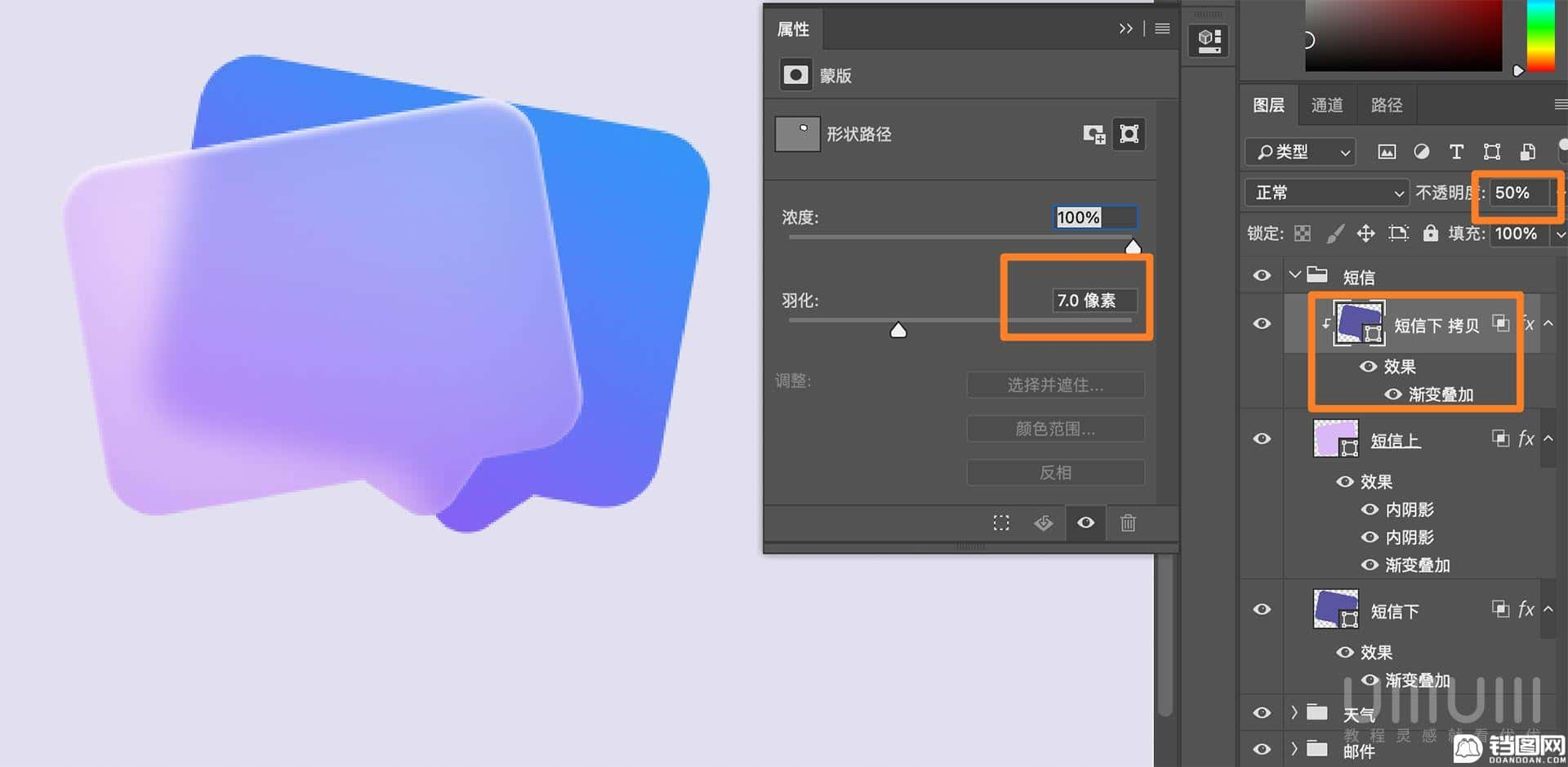Toggle 渐变叠加 eye under 短信下 拷贝
Image resolution: width=1568 pixels, height=767 pixels.
(x=1393, y=395)
